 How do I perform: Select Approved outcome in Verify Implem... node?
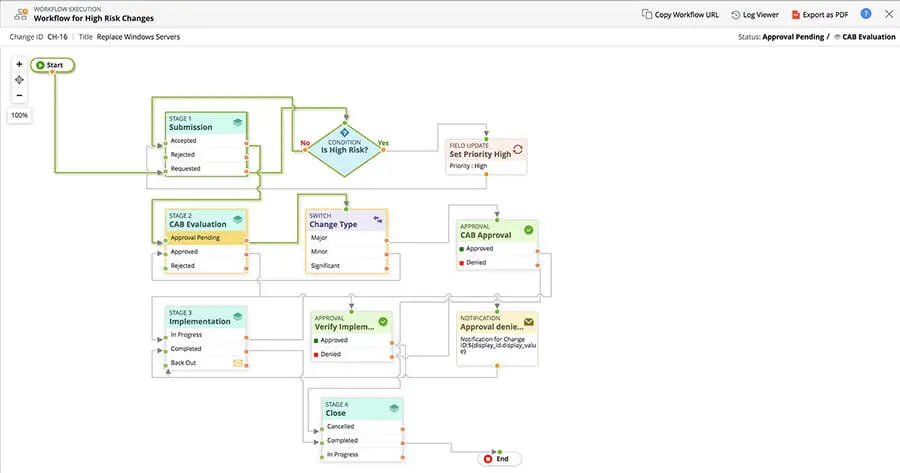[x=352, y=340]
